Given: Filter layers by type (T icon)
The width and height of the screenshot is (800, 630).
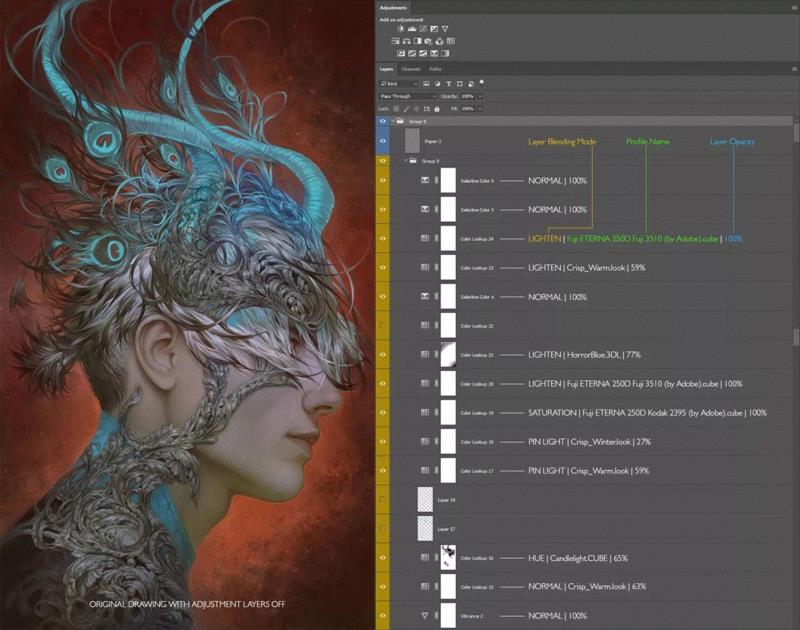Looking at the screenshot, I should pos(449,84).
